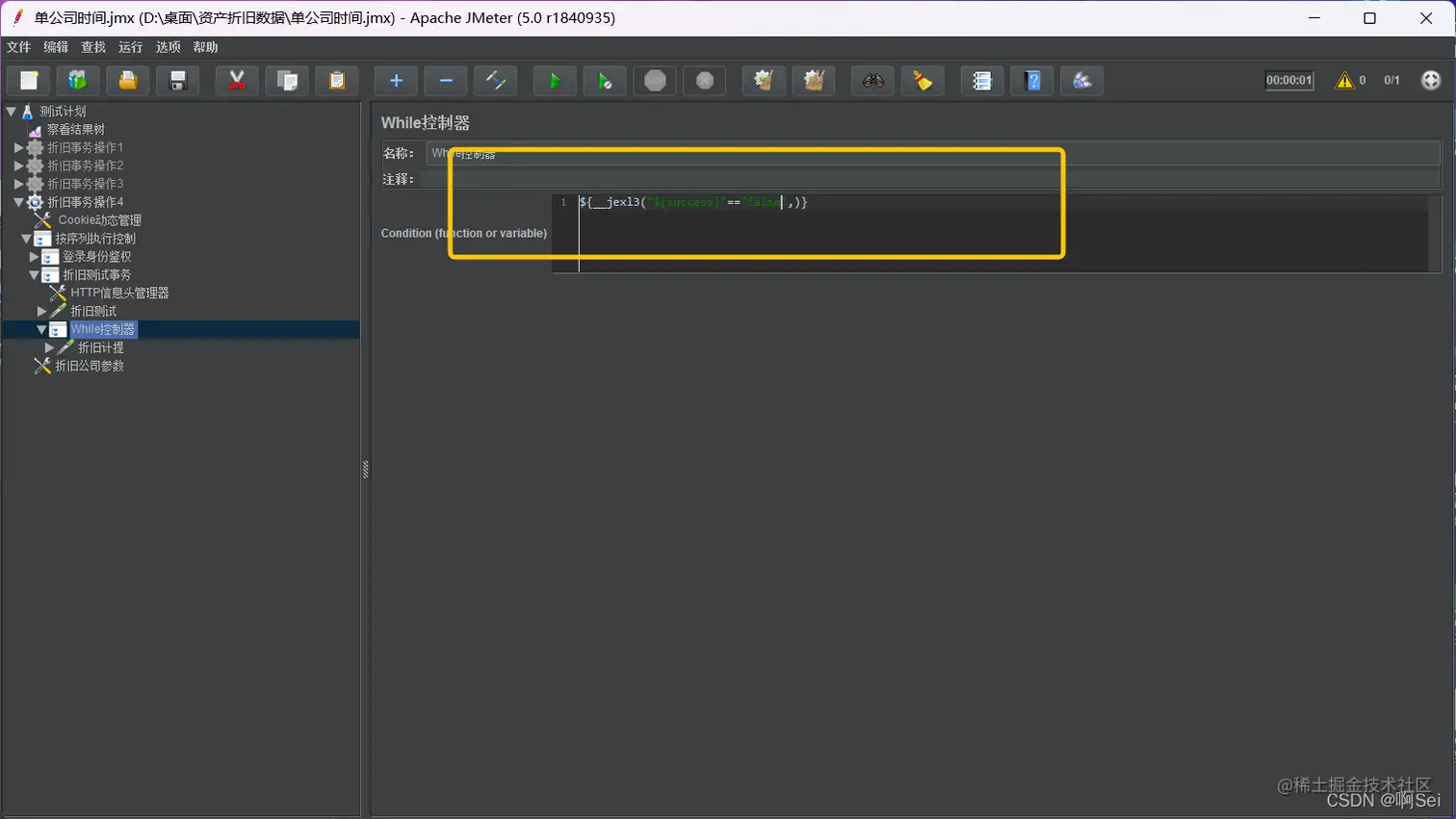Select 折旧事务操作3 thread group
The image size is (1456, 819).
click(86, 184)
